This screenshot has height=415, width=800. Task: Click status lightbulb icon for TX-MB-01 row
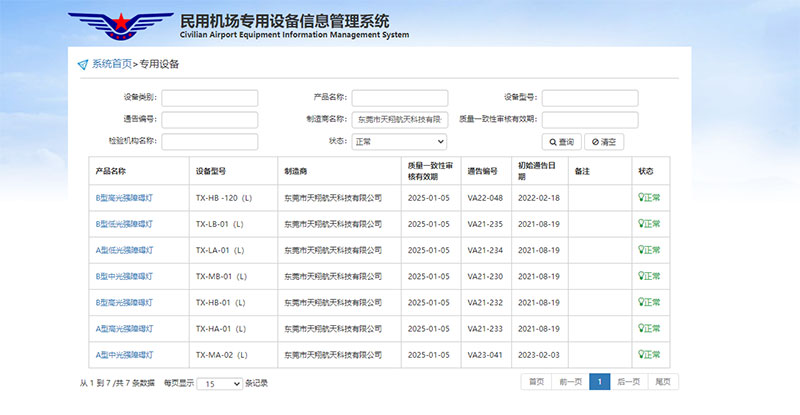[642, 276]
